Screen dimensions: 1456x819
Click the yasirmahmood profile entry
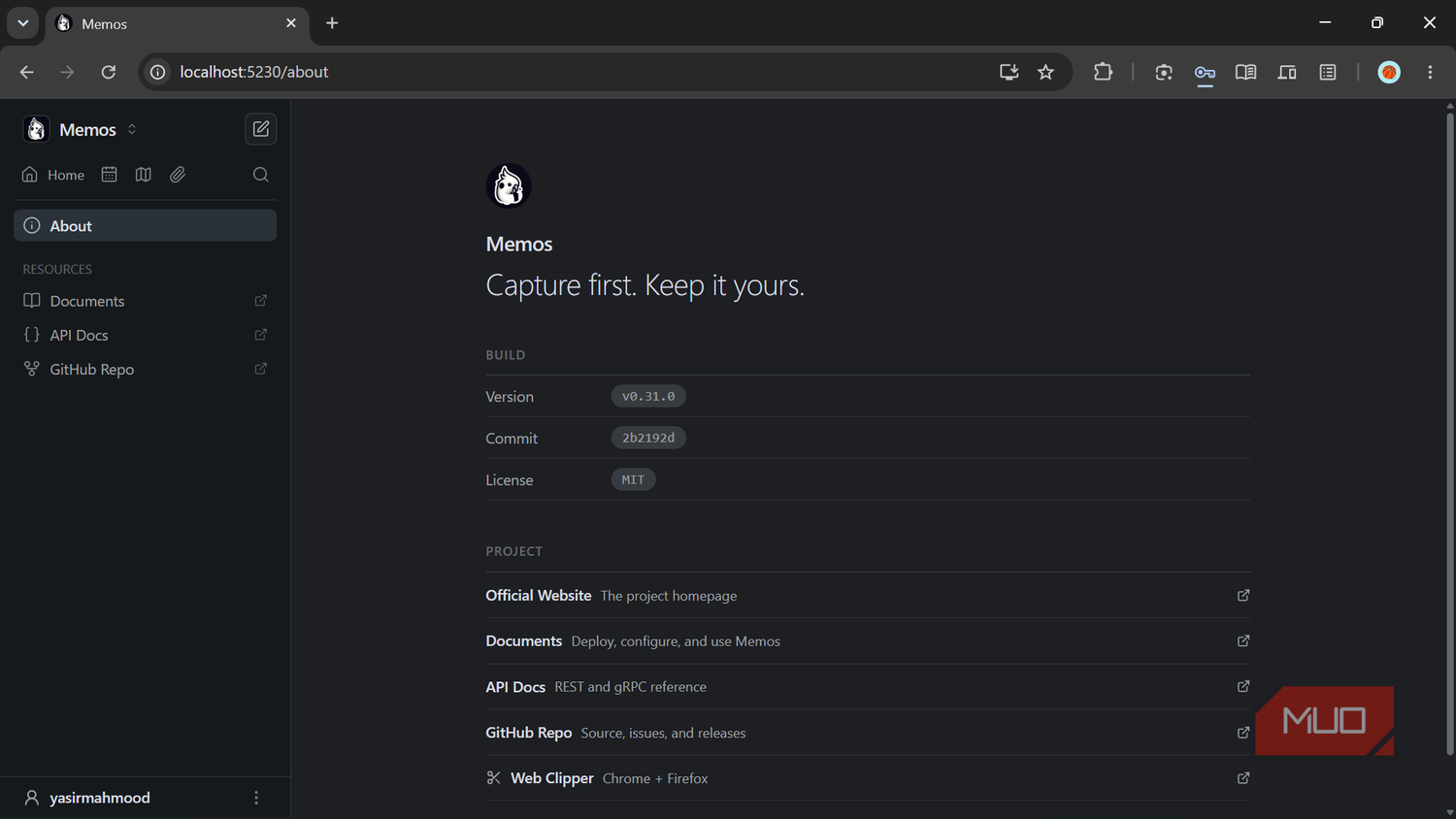(87, 798)
